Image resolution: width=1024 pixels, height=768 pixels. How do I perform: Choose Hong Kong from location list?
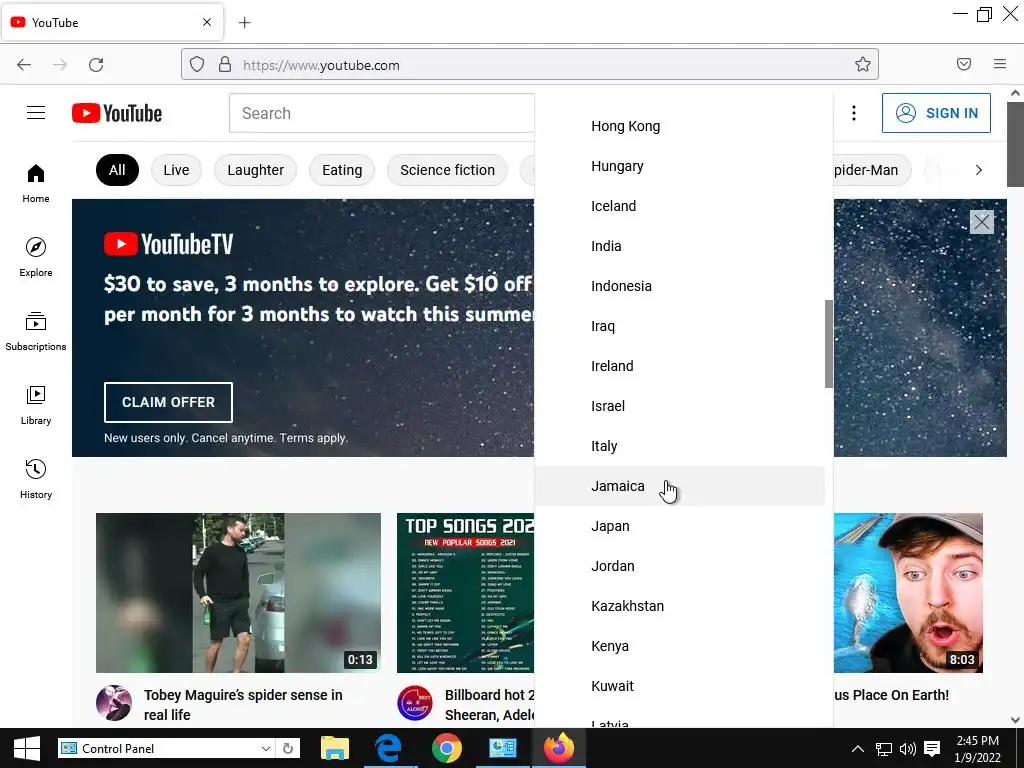(680, 126)
